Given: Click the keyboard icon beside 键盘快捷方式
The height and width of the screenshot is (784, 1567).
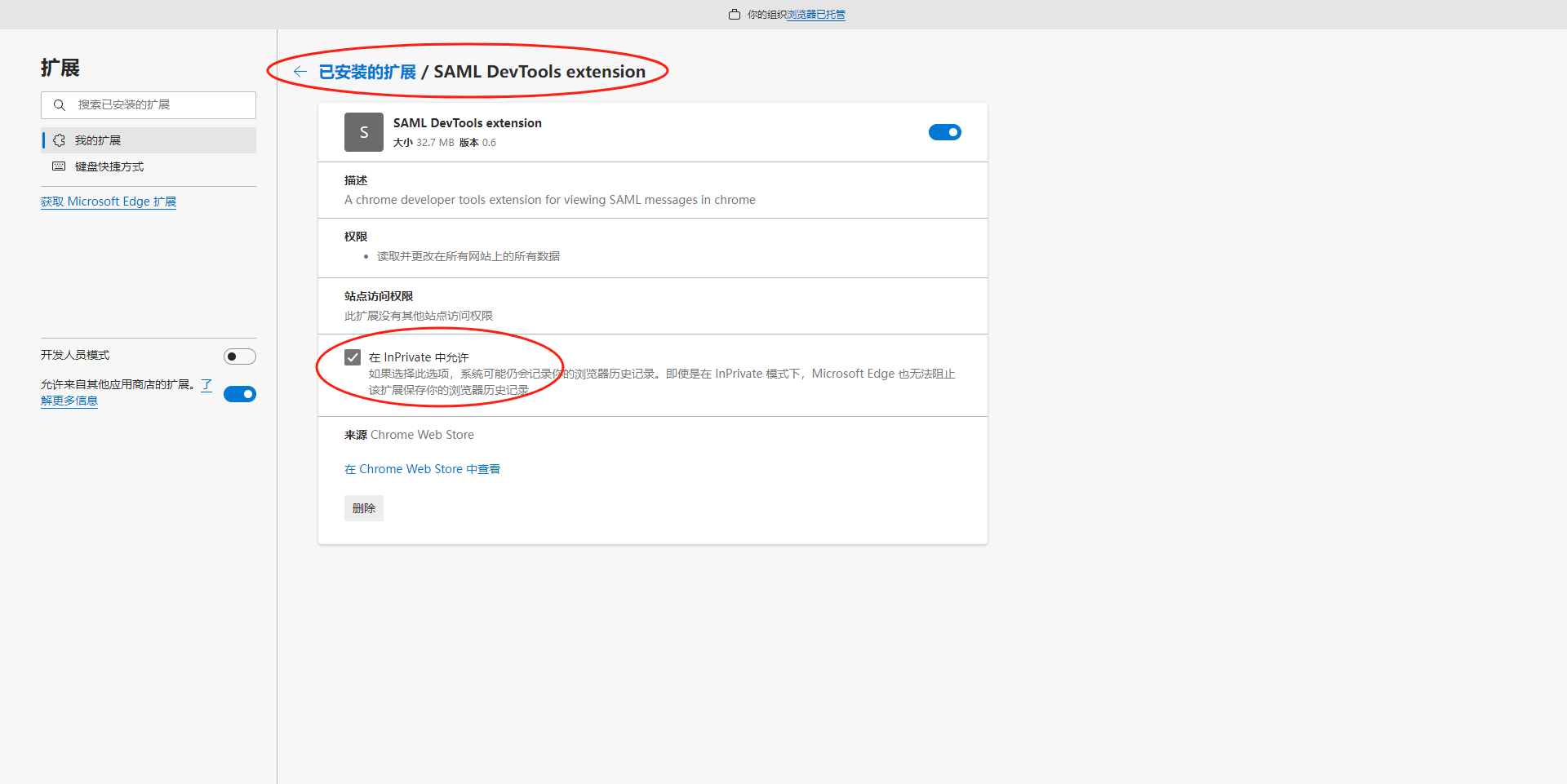Looking at the screenshot, I should [59, 166].
